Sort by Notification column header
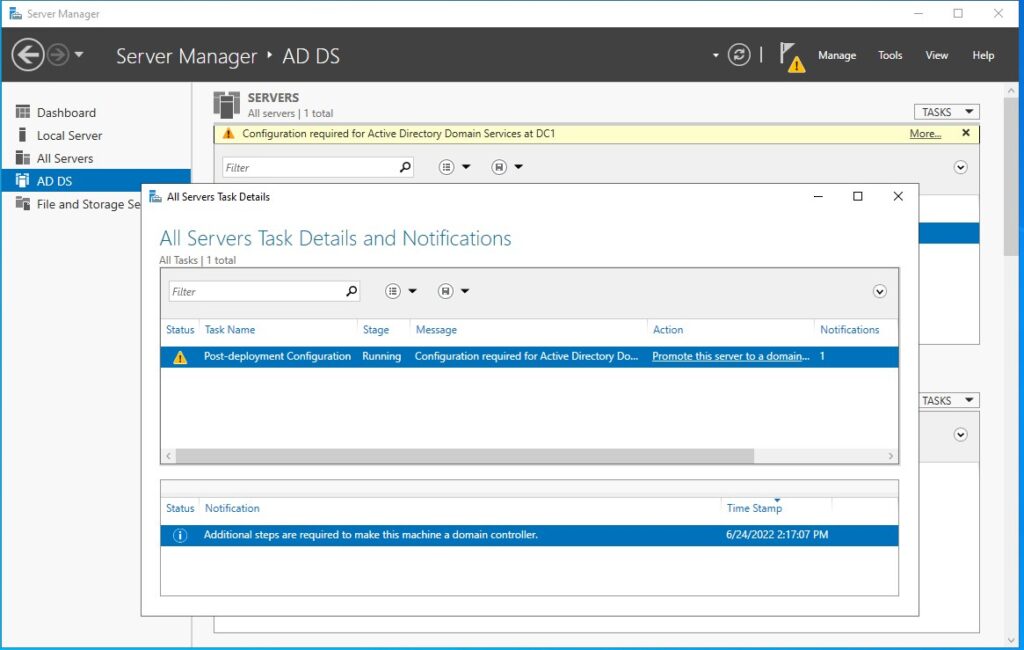Screen dimensions: 1024x650 [x=232, y=508]
